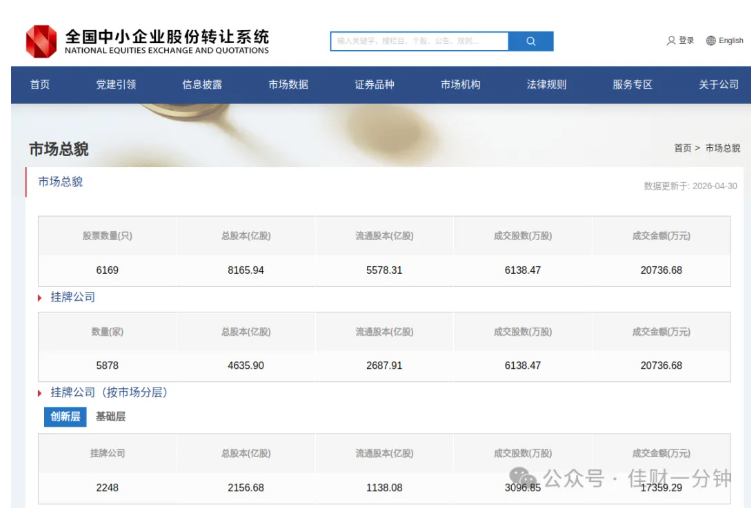Click the 股票数量(只) column header
Image resolution: width=751 pixels, height=516 pixels.
[107, 236]
